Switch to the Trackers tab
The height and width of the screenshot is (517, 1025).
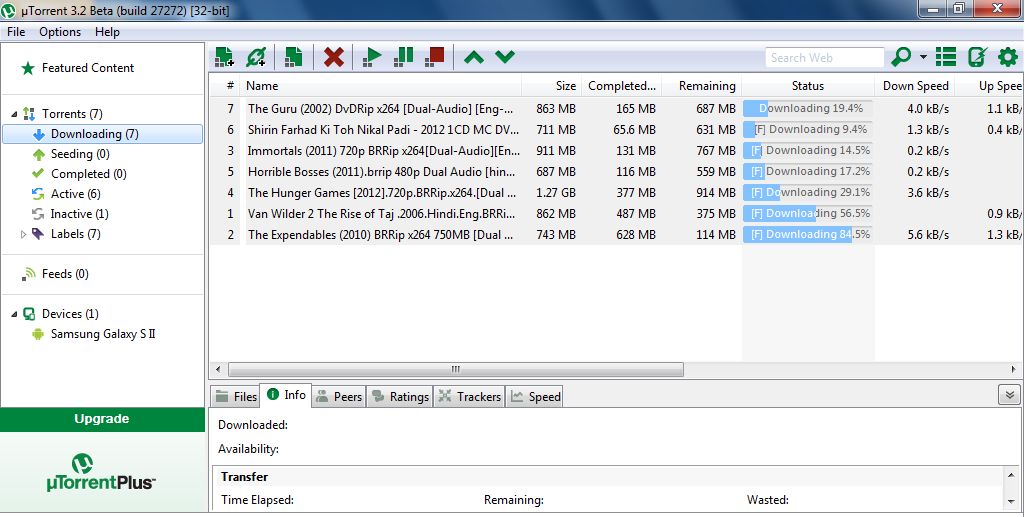tap(469, 397)
